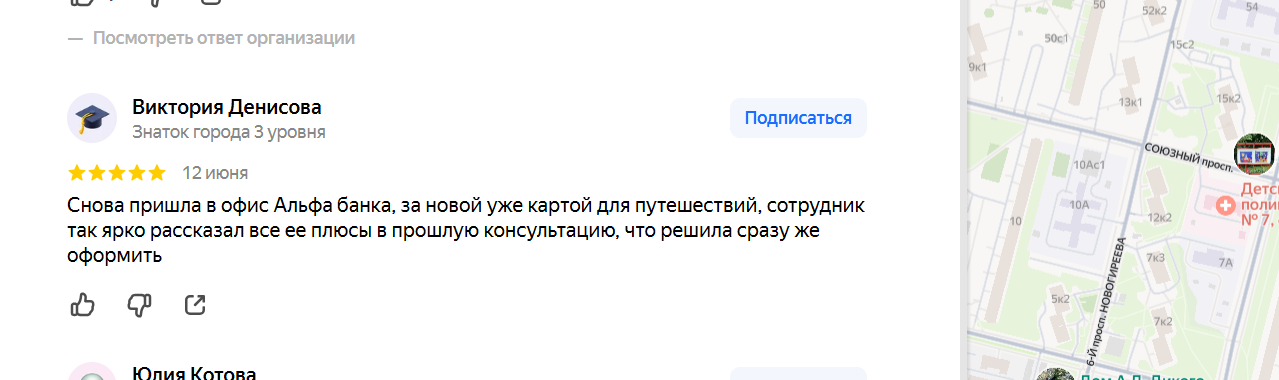Click the 12 июня review date
The image size is (1279, 380).
pyautogui.click(x=215, y=173)
